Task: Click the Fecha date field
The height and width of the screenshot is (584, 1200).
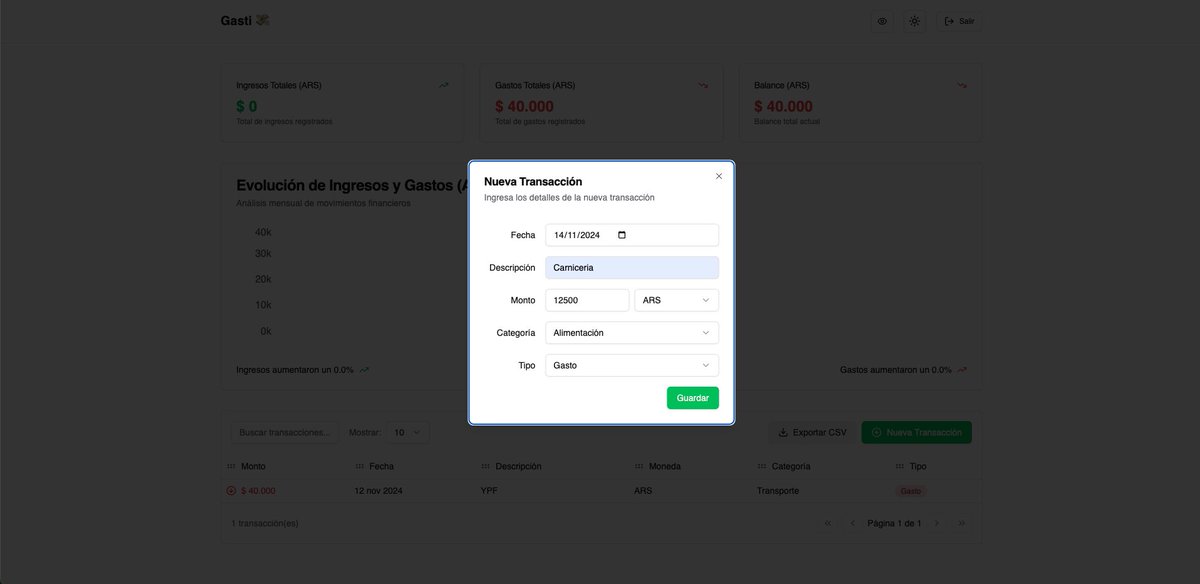Action: pyautogui.click(x=632, y=235)
